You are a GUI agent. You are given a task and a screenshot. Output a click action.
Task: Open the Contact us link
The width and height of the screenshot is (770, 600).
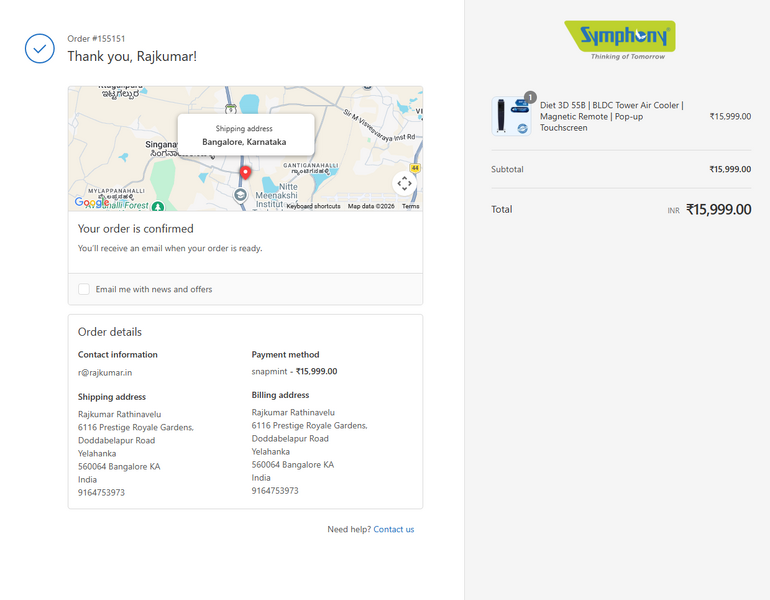[393, 529]
